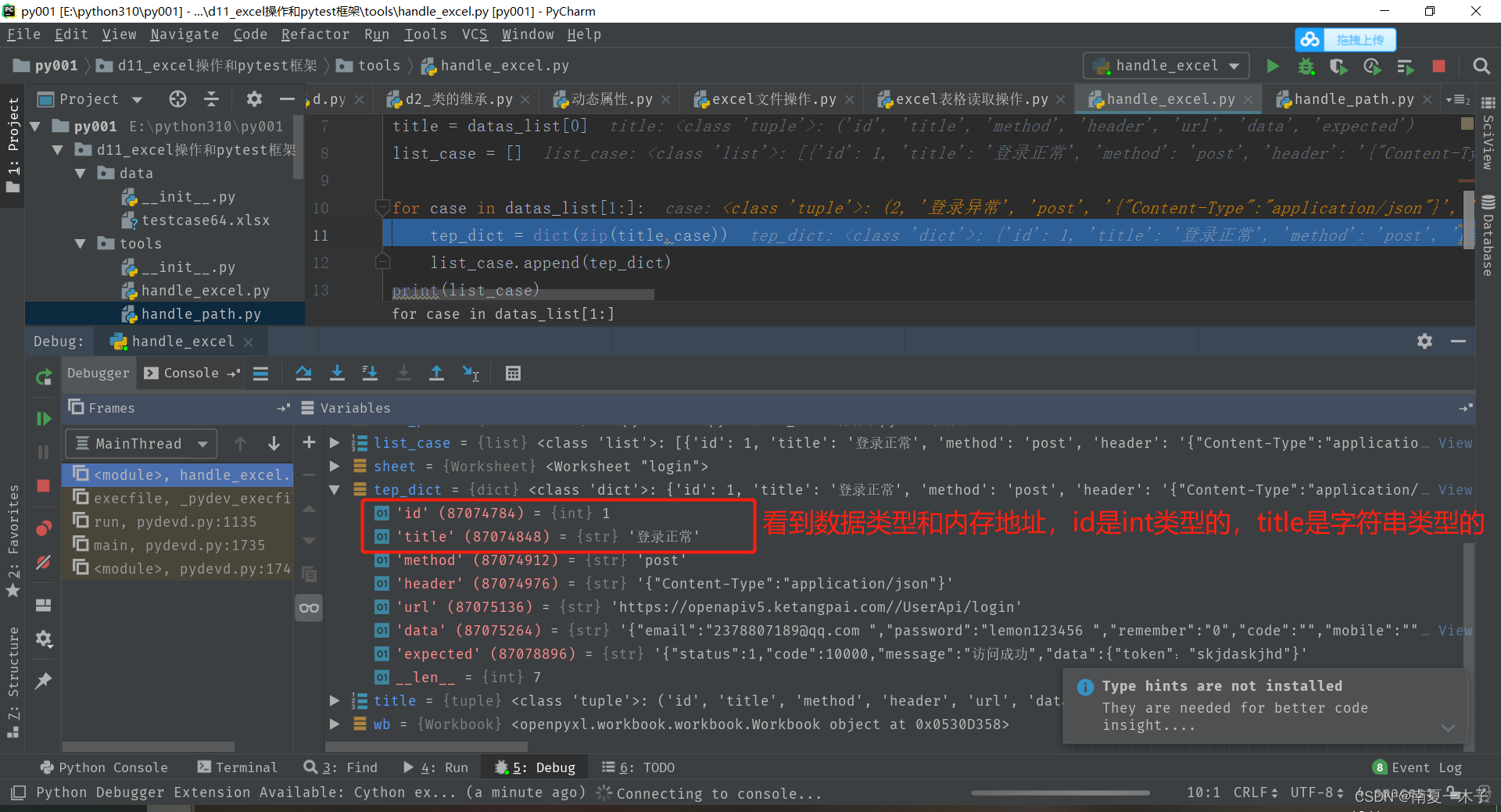
Task: Open Evaluate Expression calculator icon
Action: (513, 374)
